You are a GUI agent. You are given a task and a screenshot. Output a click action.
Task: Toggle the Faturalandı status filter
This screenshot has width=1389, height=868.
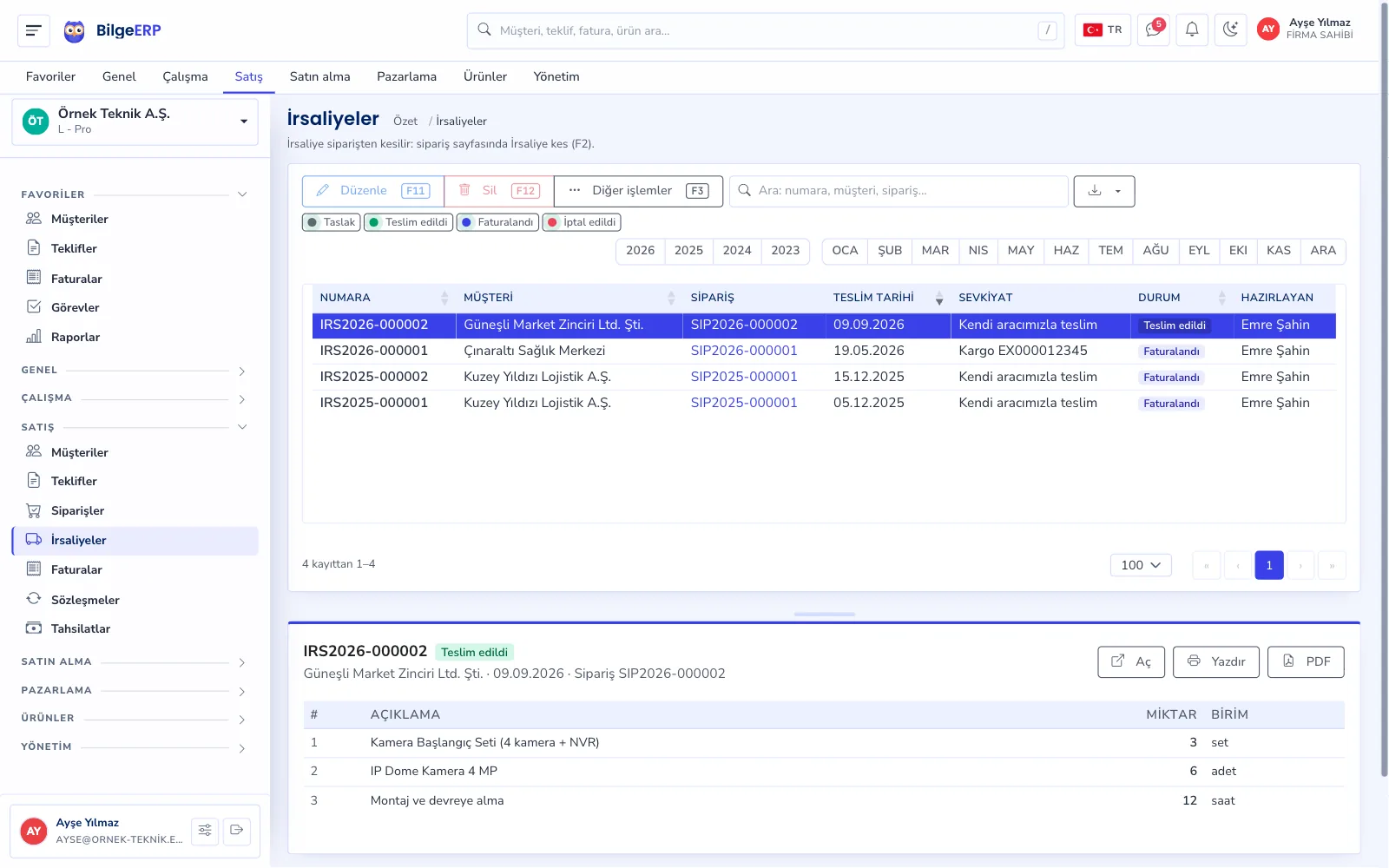[x=497, y=222]
